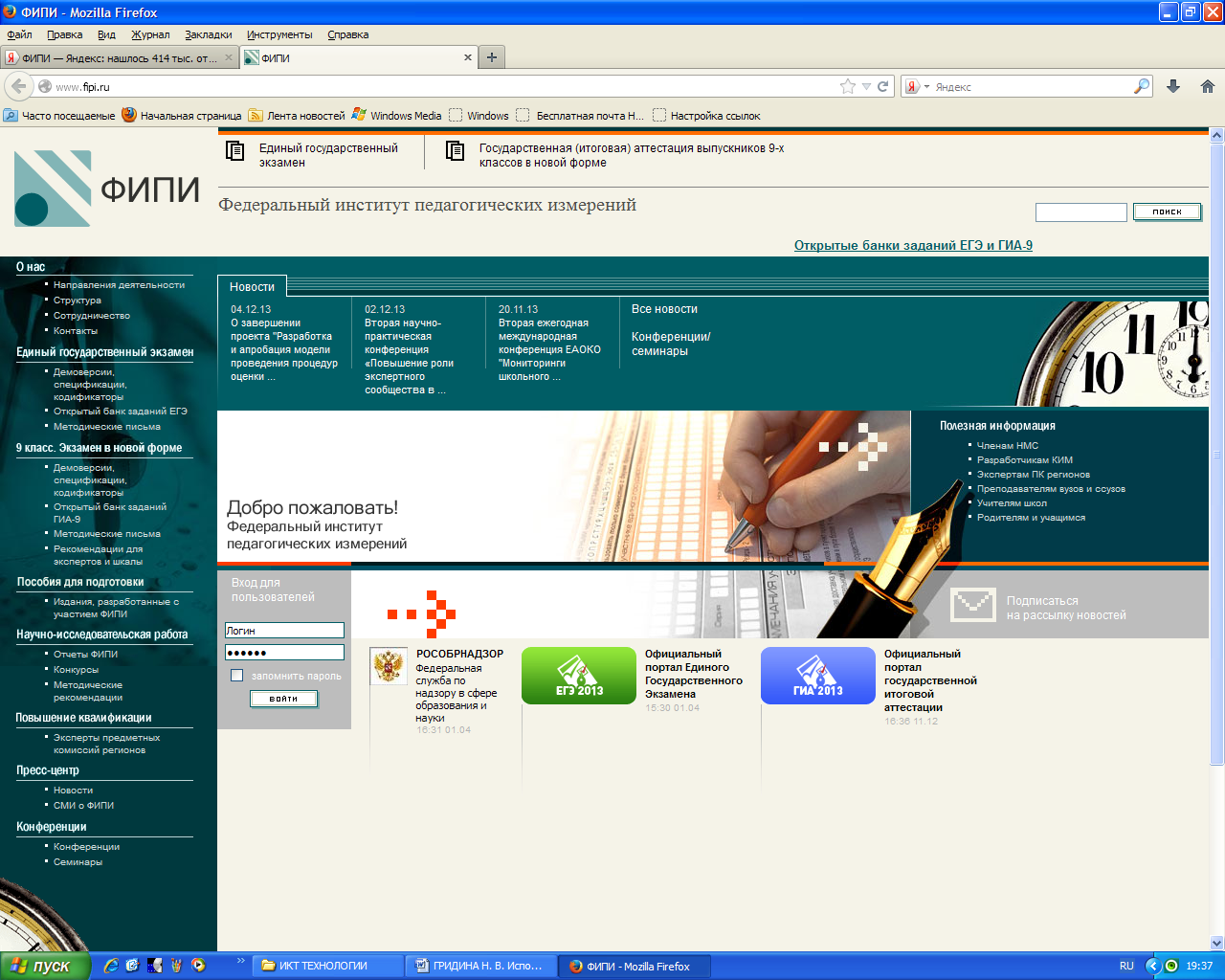Open Открытый банк заданий ЕГЭ sidebar link
1225x980 pixels.
click(x=121, y=411)
